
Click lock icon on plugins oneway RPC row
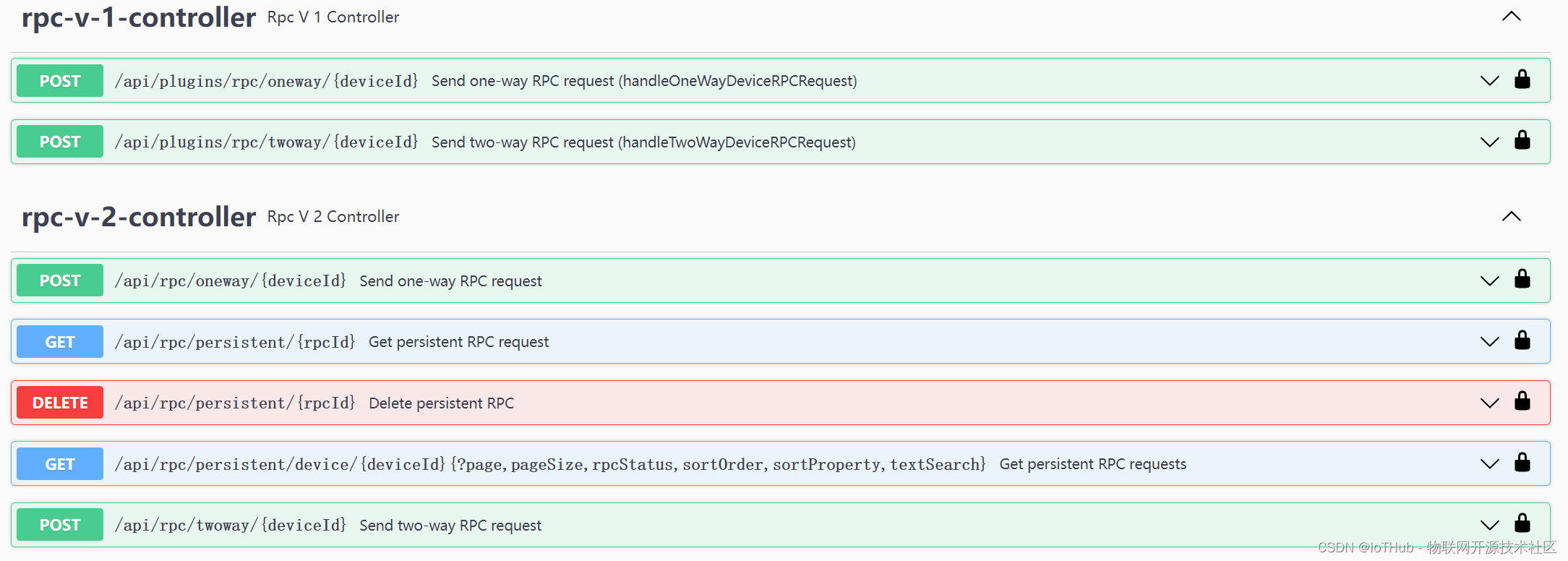coord(1522,80)
